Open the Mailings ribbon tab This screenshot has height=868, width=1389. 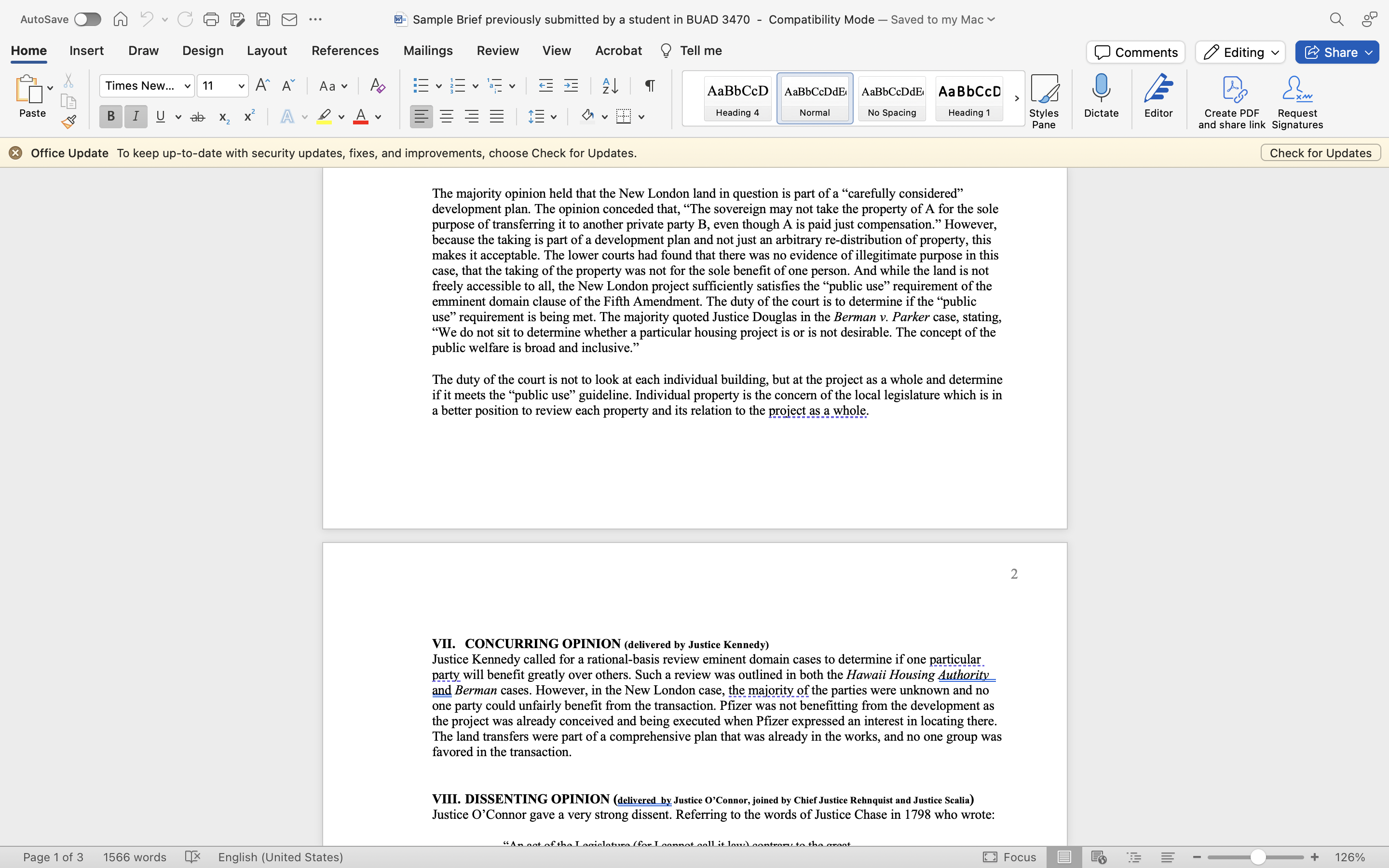[x=427, y=51]
